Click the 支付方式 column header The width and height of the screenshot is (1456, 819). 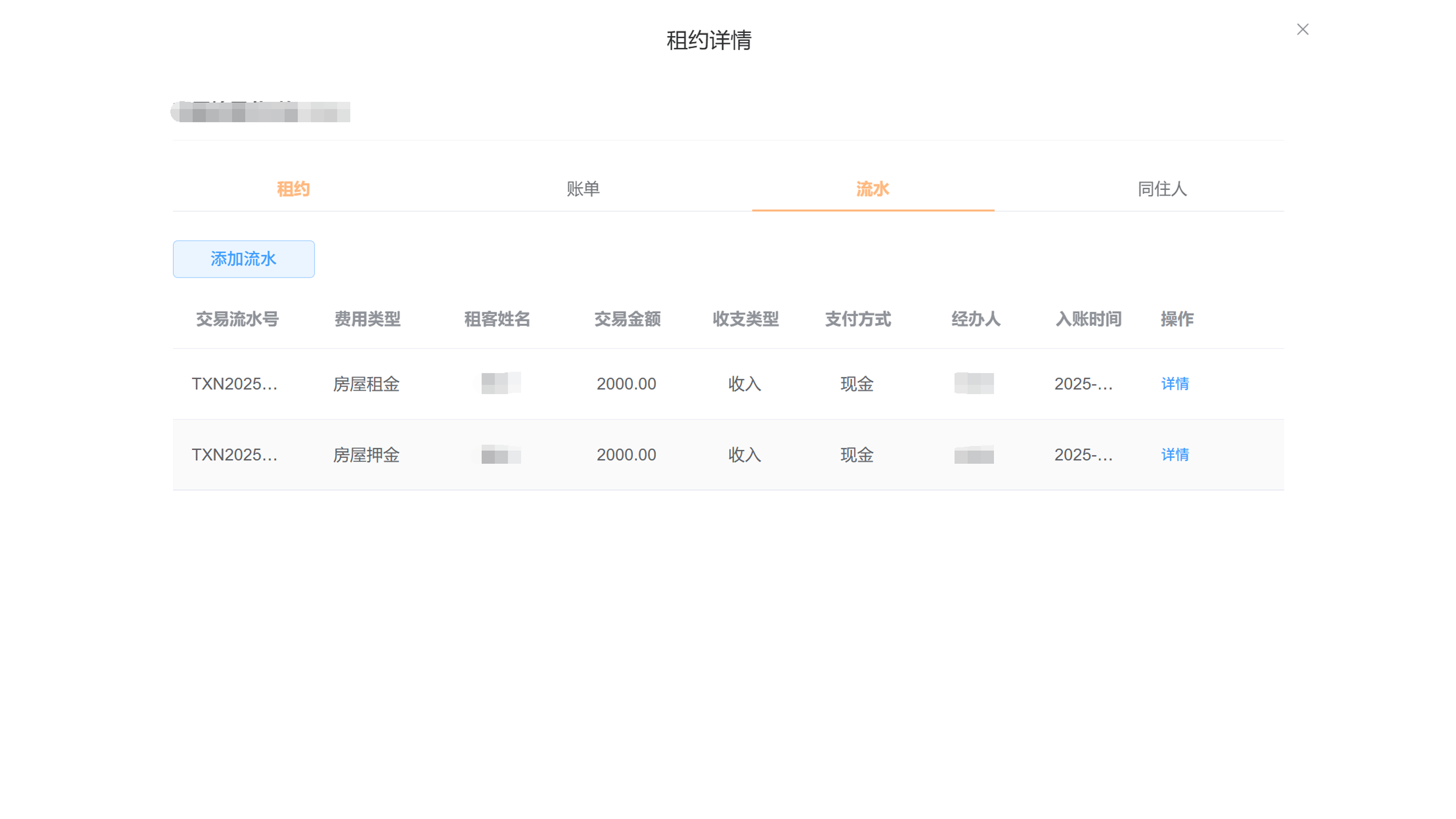pyautogui.click(x=858, y=319)
